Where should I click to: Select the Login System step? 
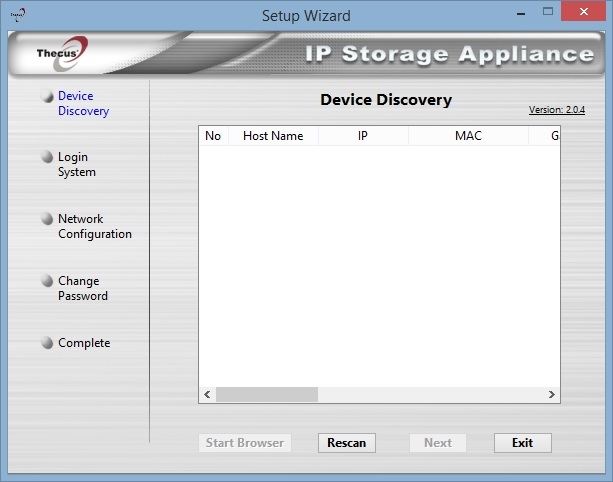(77, 164)
